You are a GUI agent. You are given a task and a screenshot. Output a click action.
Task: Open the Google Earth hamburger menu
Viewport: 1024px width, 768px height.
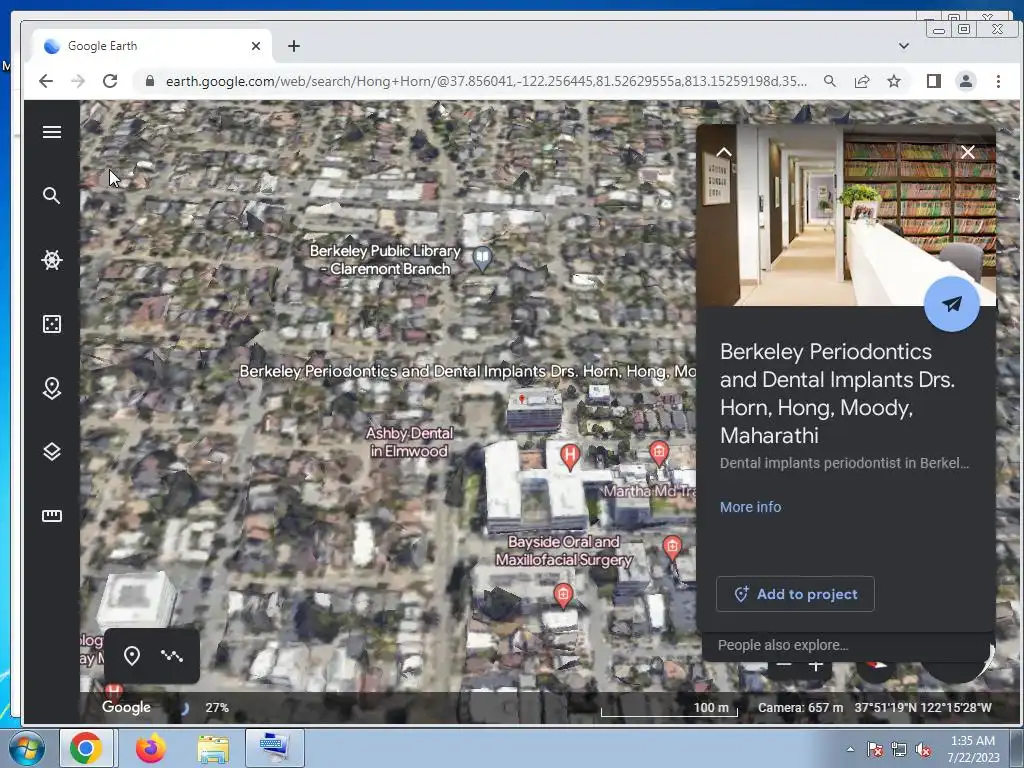pyautogui.click(x=52, y=132)
